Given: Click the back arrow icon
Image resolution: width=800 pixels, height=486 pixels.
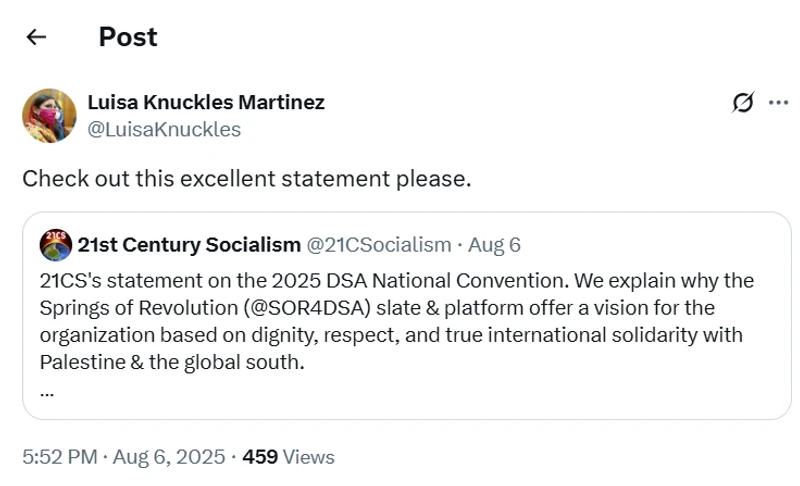Looking at the screenshot, I should 37,38.
